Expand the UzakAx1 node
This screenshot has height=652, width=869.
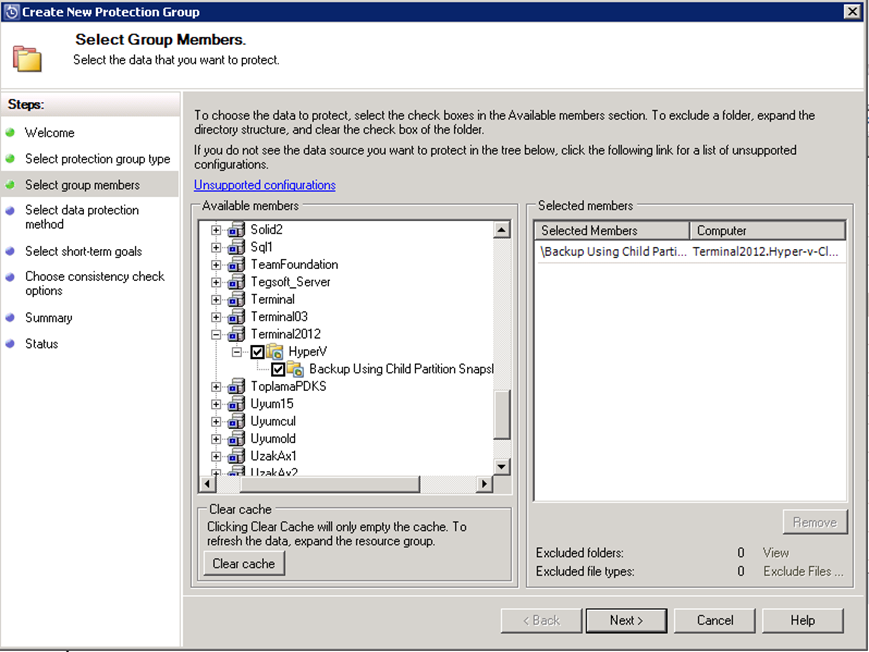tap(216, 457)
